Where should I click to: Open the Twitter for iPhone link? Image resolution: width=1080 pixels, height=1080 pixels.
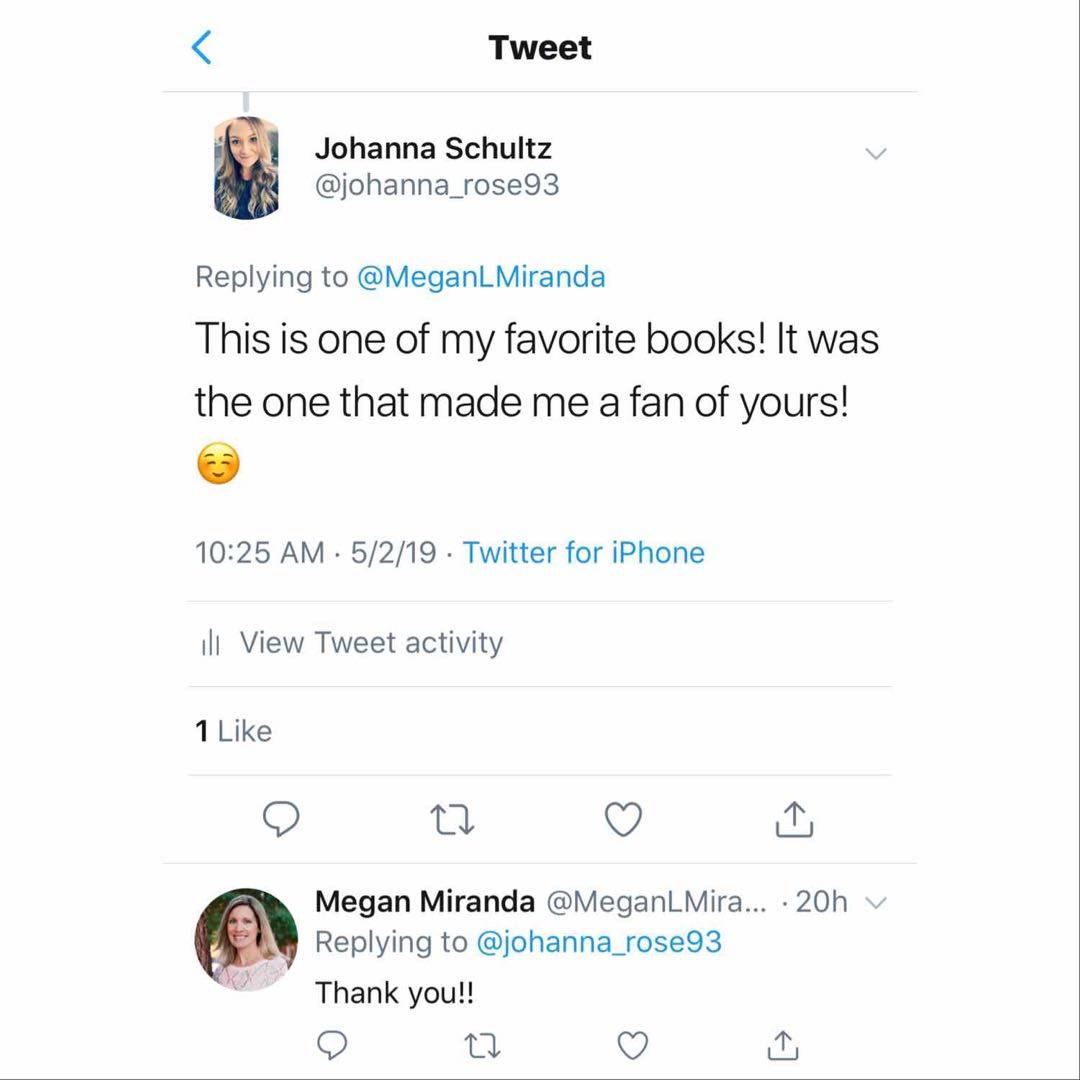583,553
